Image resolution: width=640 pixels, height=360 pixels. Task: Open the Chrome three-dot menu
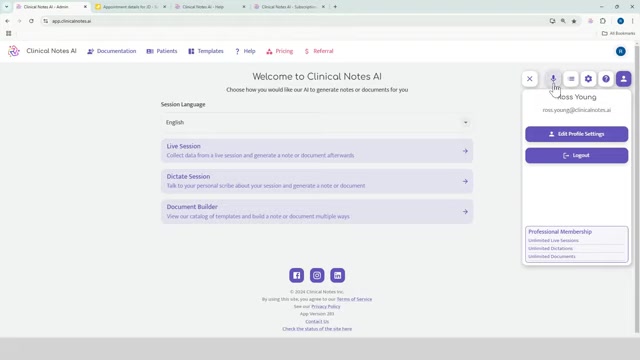pos(633,21)
